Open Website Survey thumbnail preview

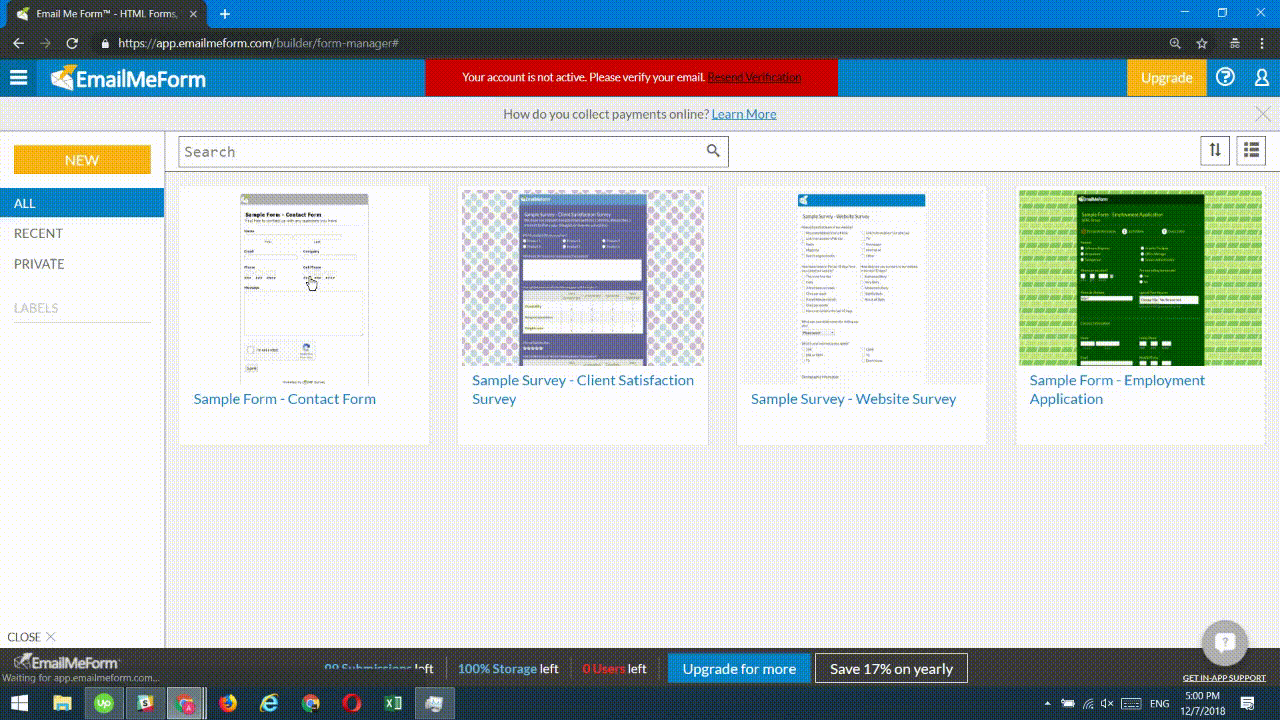[861, 288]
